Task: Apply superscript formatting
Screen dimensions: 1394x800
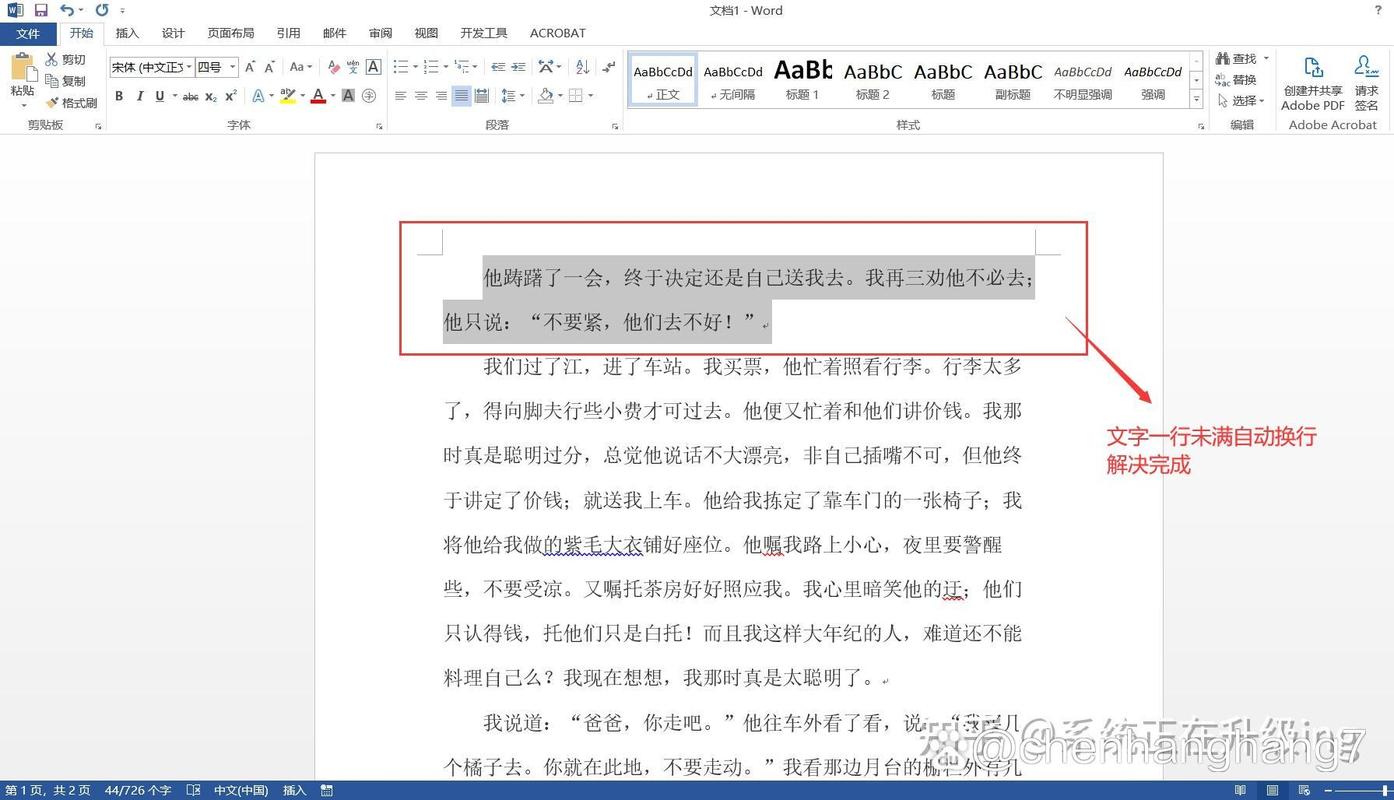Action: click(x=231, y=96)
